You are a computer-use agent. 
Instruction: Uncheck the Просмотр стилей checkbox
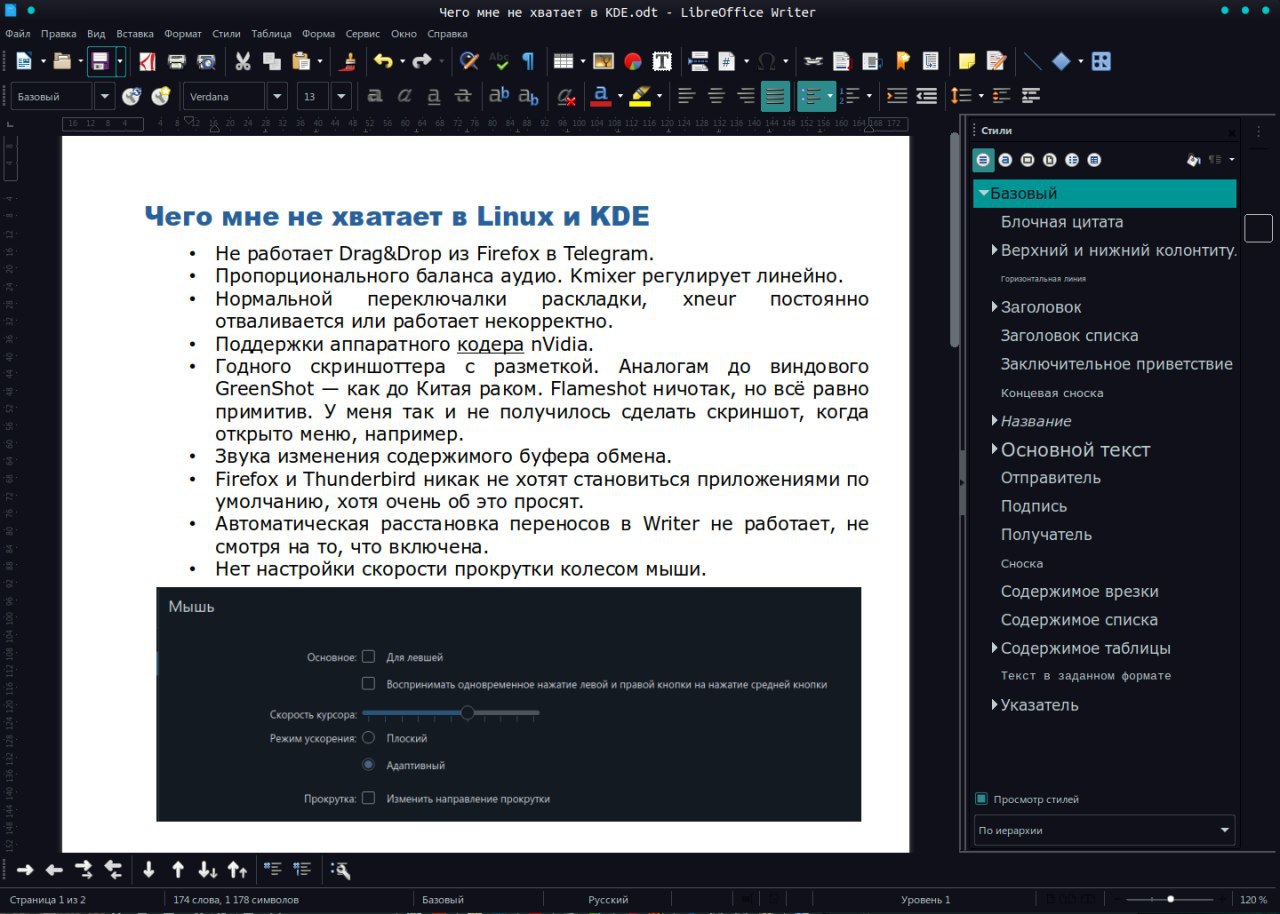pos(981,799)
